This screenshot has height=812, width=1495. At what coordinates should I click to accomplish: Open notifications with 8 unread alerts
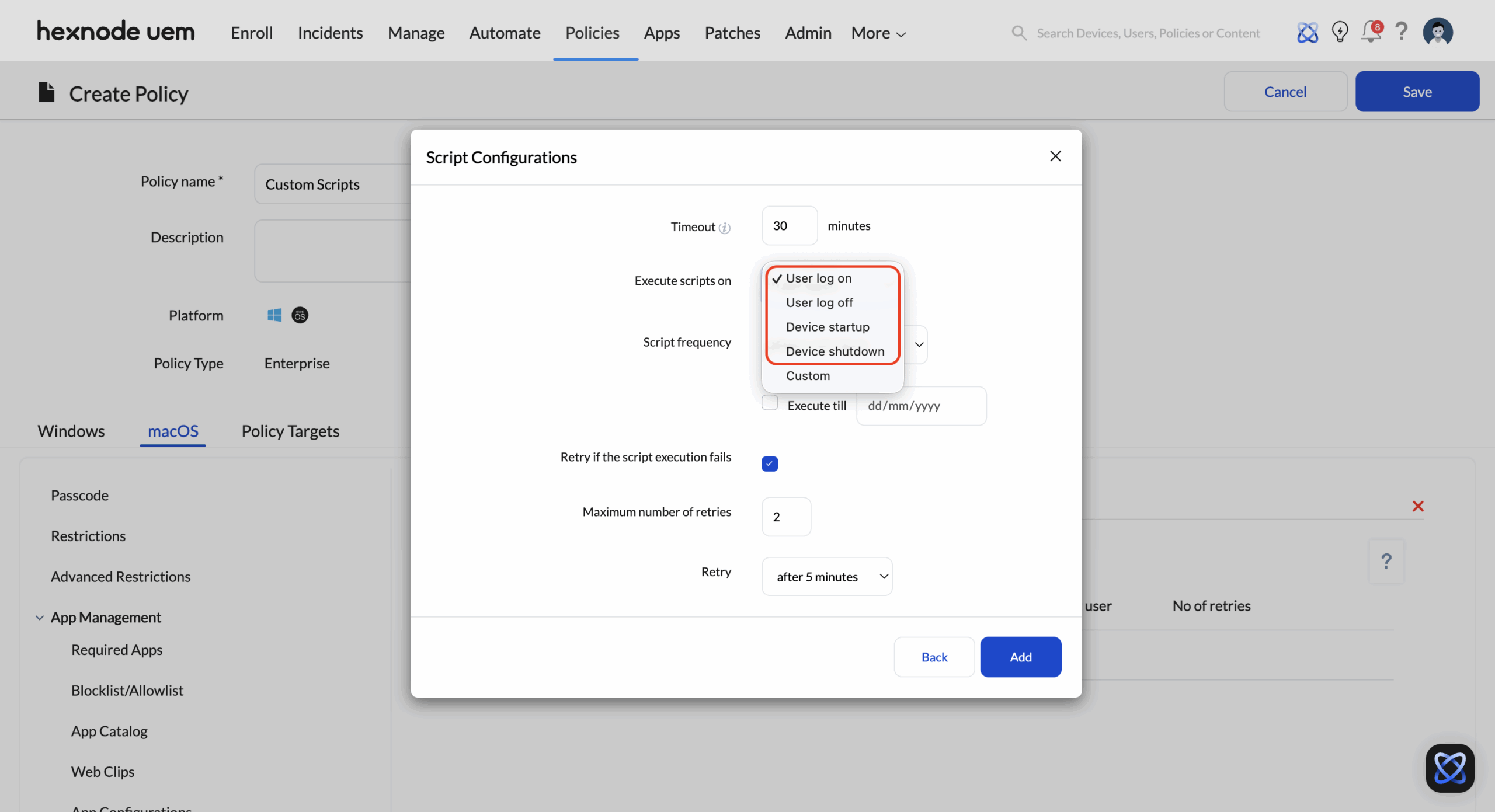tap(1371, 32)
